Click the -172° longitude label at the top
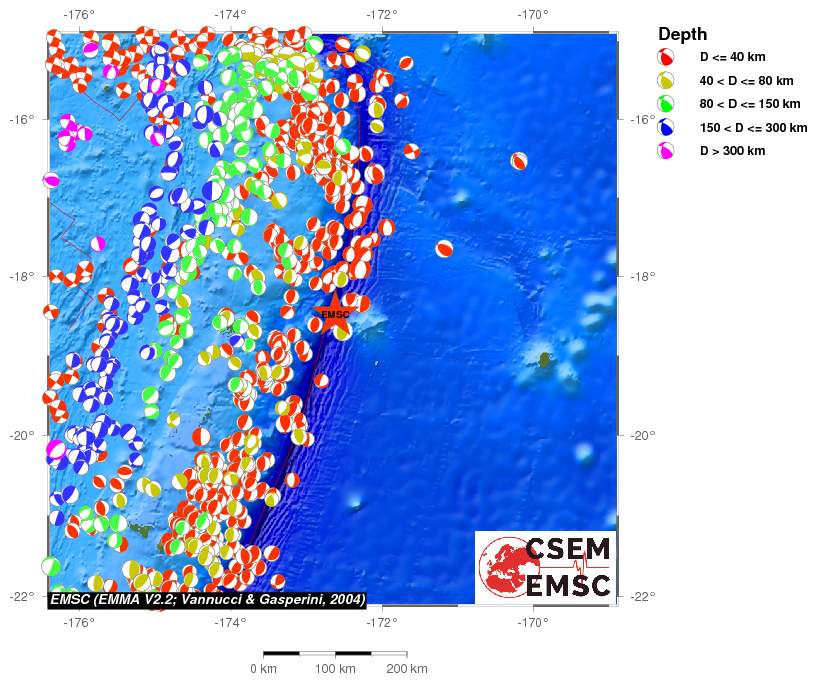This screenshot has width=817, height=683. point(381,14)
